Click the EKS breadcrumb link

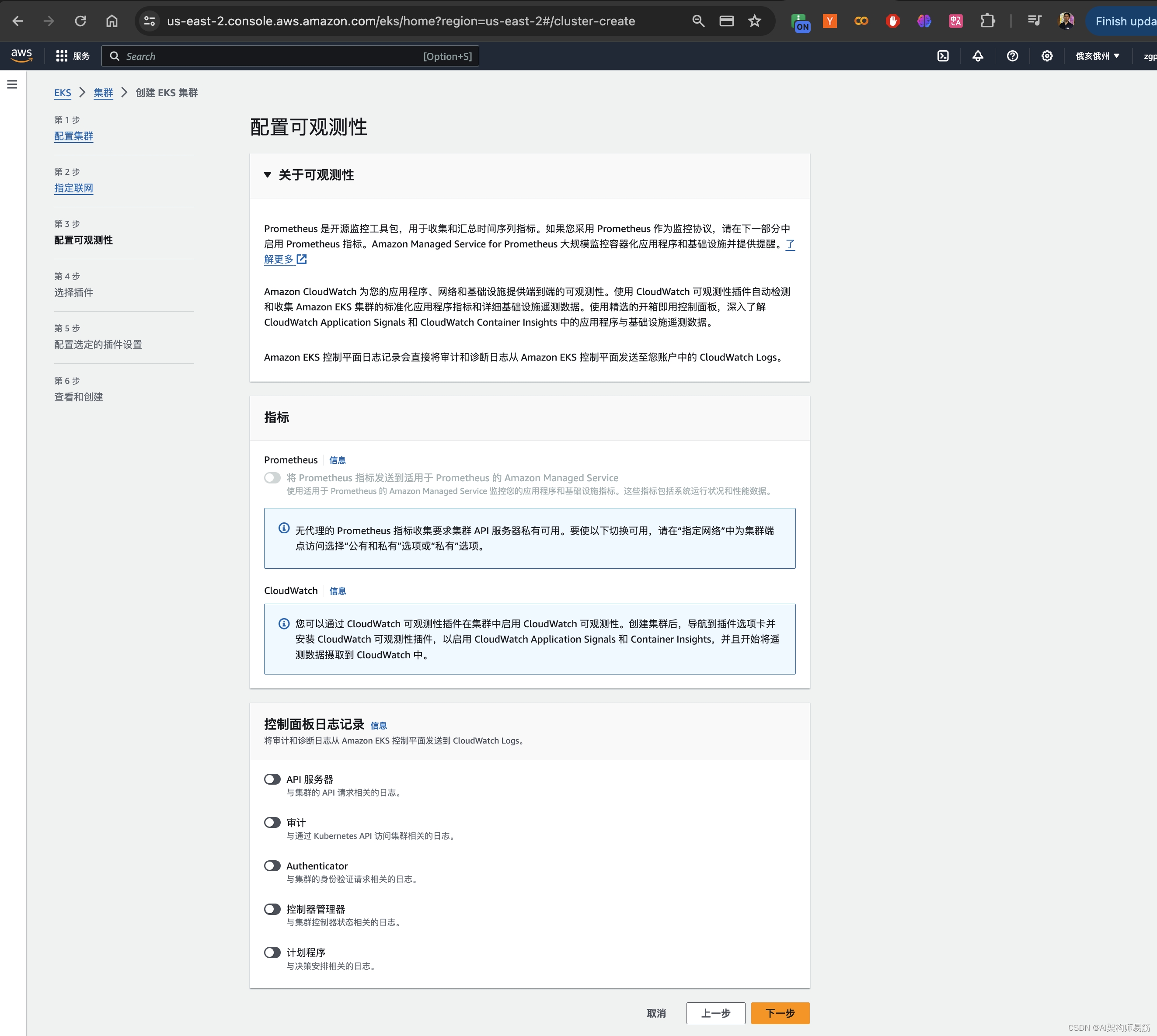[63, 93]
